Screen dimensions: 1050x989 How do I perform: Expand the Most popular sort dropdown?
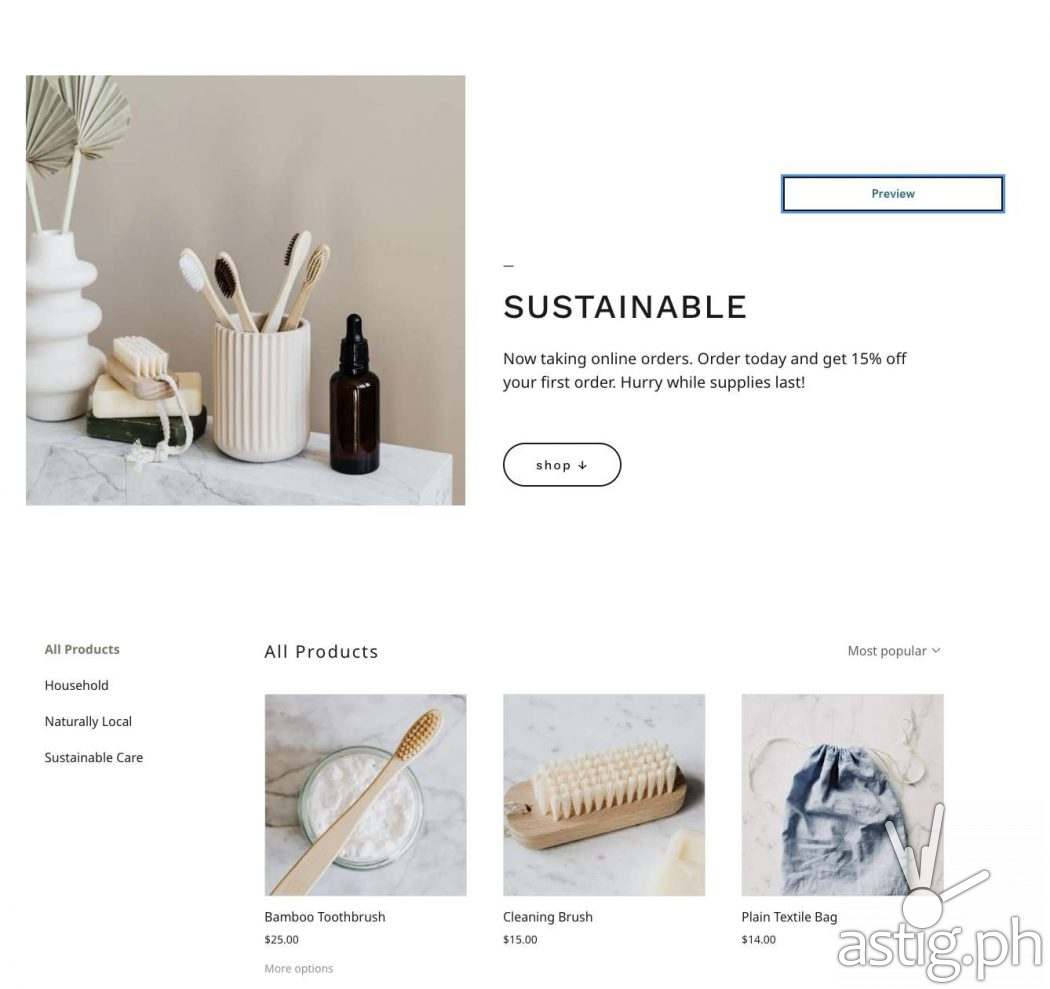(x=894, y=651)
